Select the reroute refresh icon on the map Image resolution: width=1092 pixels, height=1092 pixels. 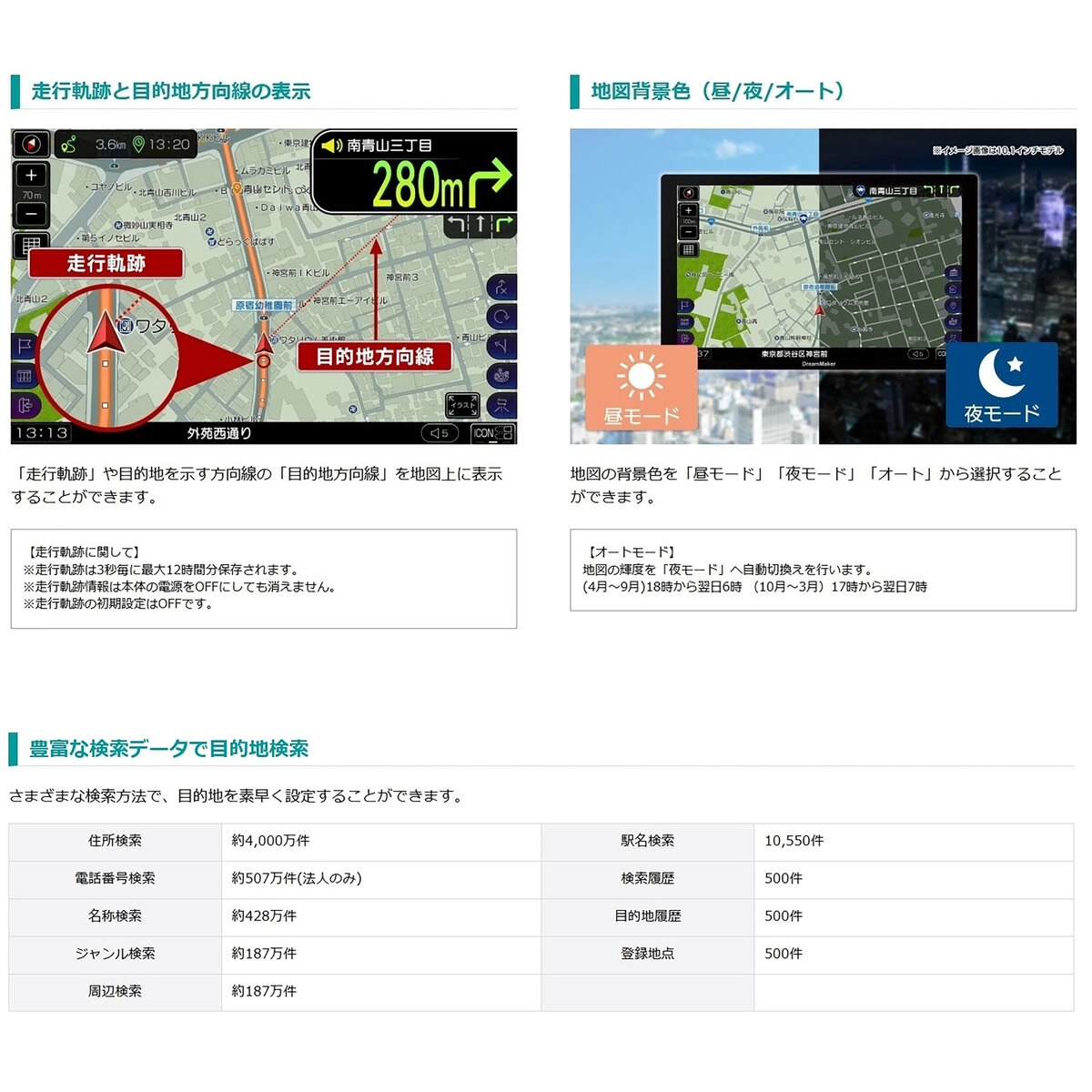click(x=500, y=316)
